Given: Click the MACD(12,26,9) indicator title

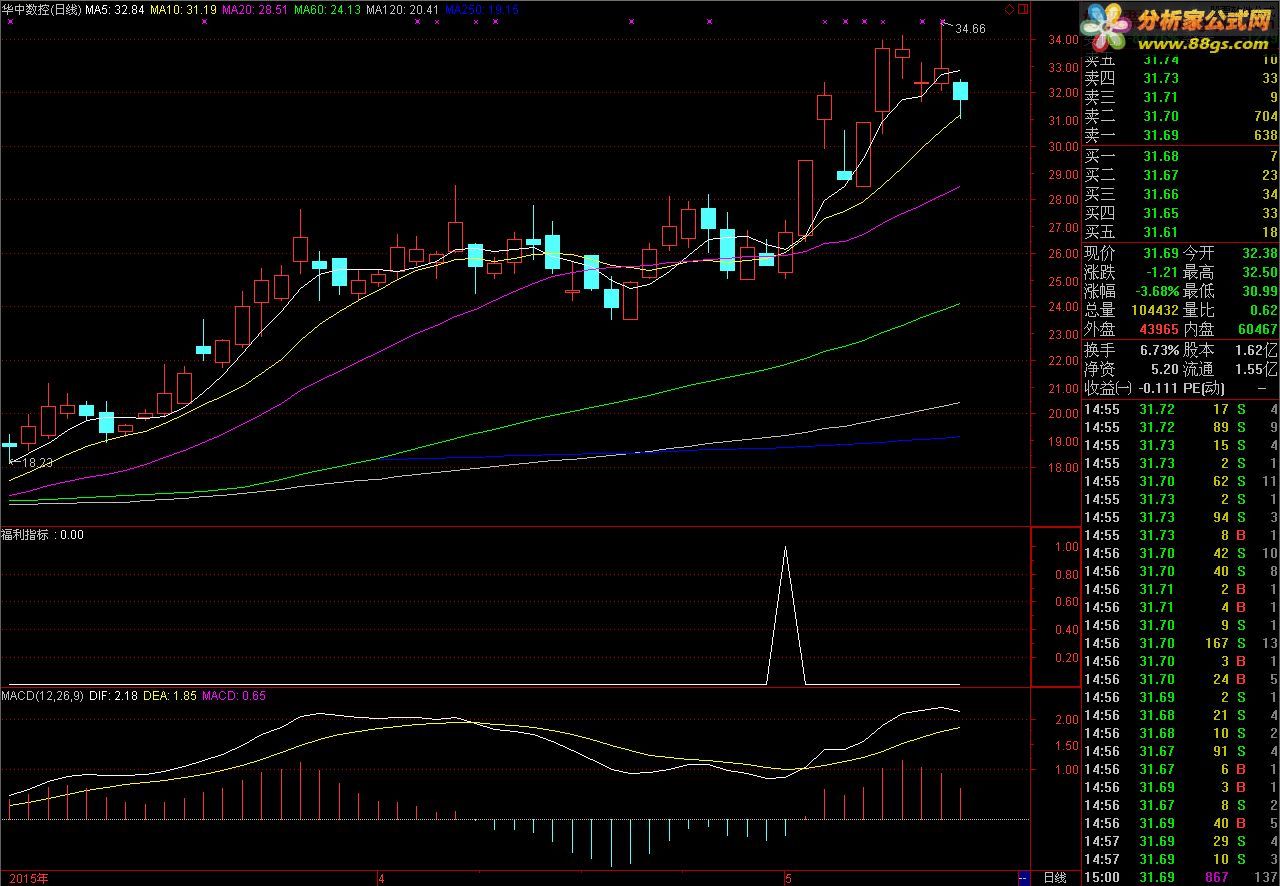Looking at the screenshot, I should coord(43,695).
